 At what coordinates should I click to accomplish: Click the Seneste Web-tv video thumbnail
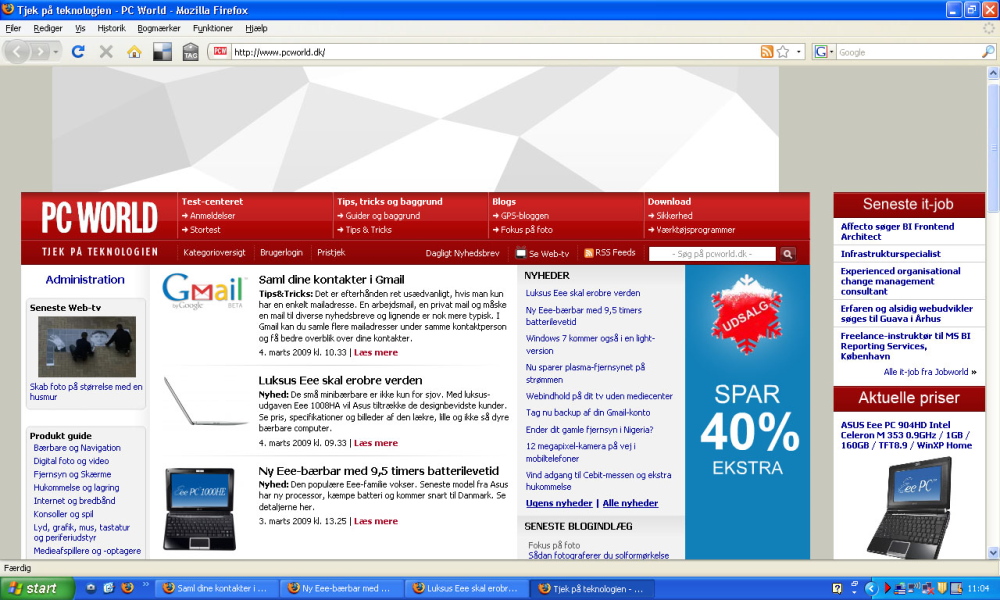(x=87, y=347)
